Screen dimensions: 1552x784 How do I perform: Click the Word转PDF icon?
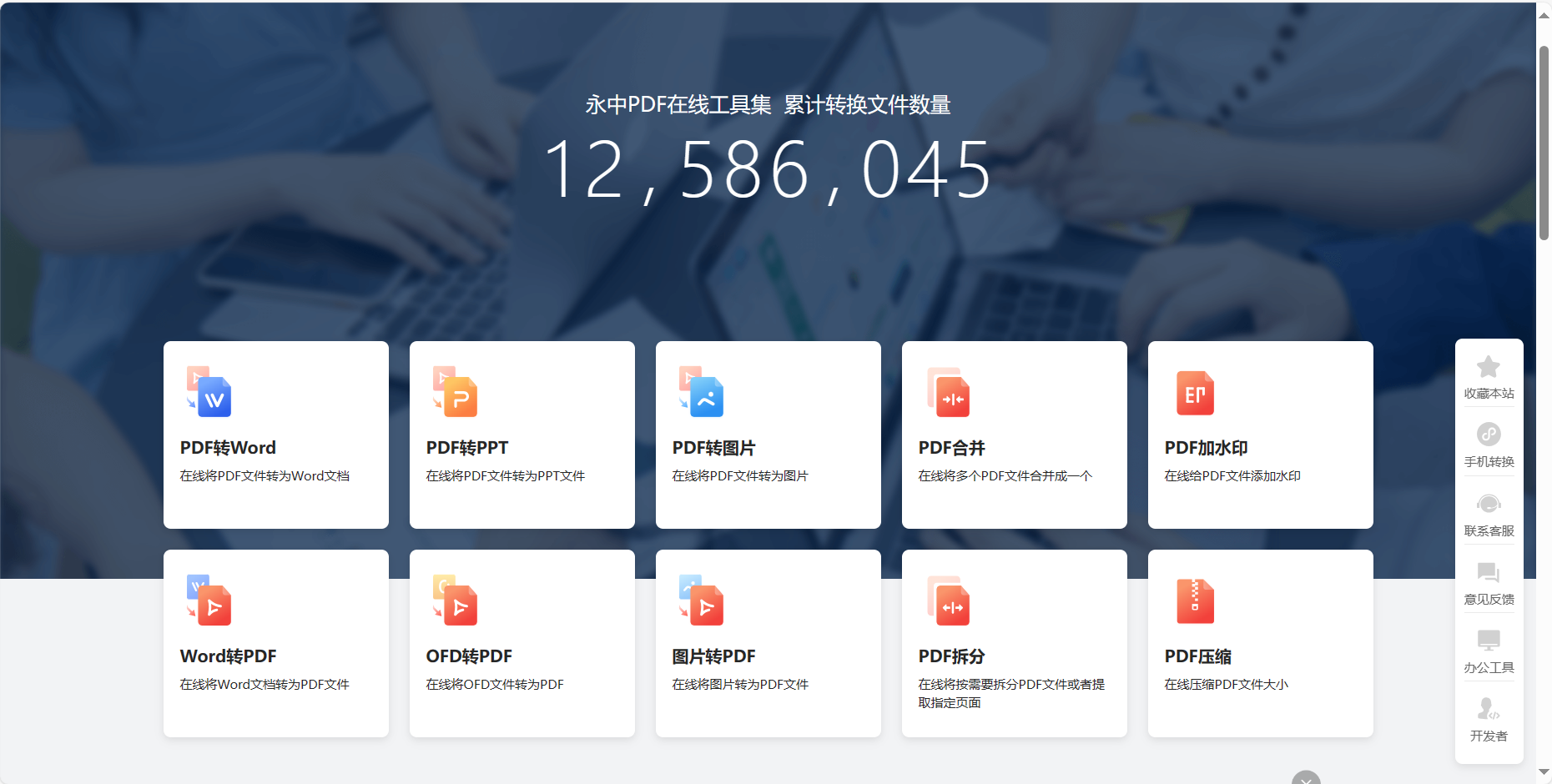(209, 601)
